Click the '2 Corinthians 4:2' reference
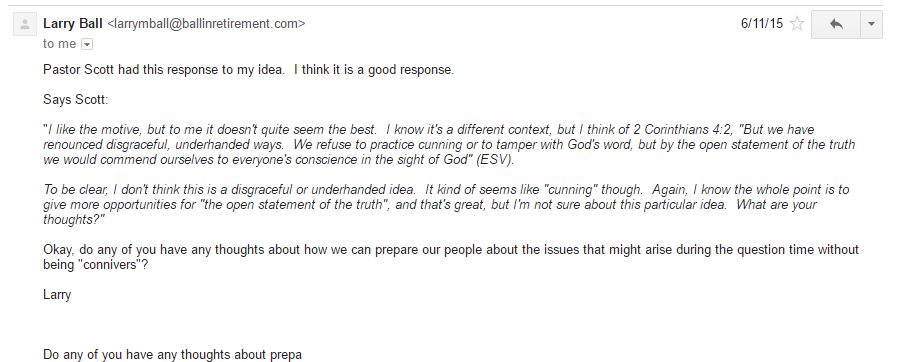910x362 pixels. tap(684, 129)
